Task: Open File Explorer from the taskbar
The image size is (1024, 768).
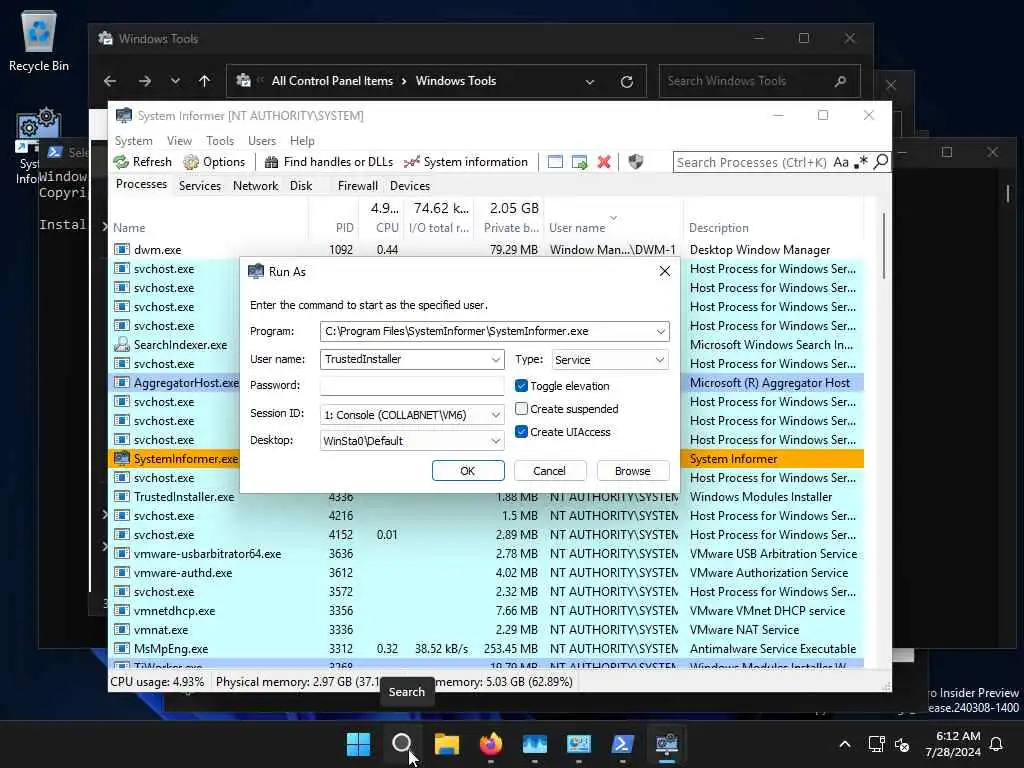Action: click(x=447, y=744)
